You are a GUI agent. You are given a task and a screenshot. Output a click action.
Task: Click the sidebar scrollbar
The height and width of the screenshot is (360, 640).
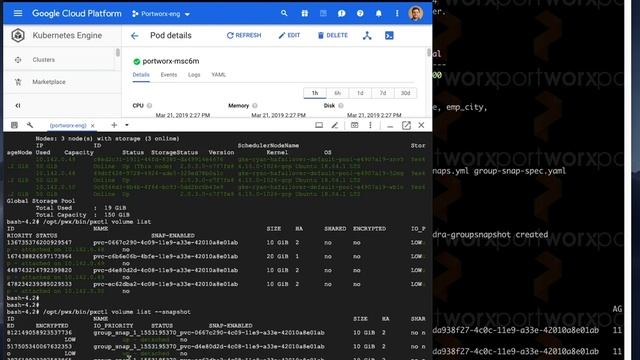[118, 52]
